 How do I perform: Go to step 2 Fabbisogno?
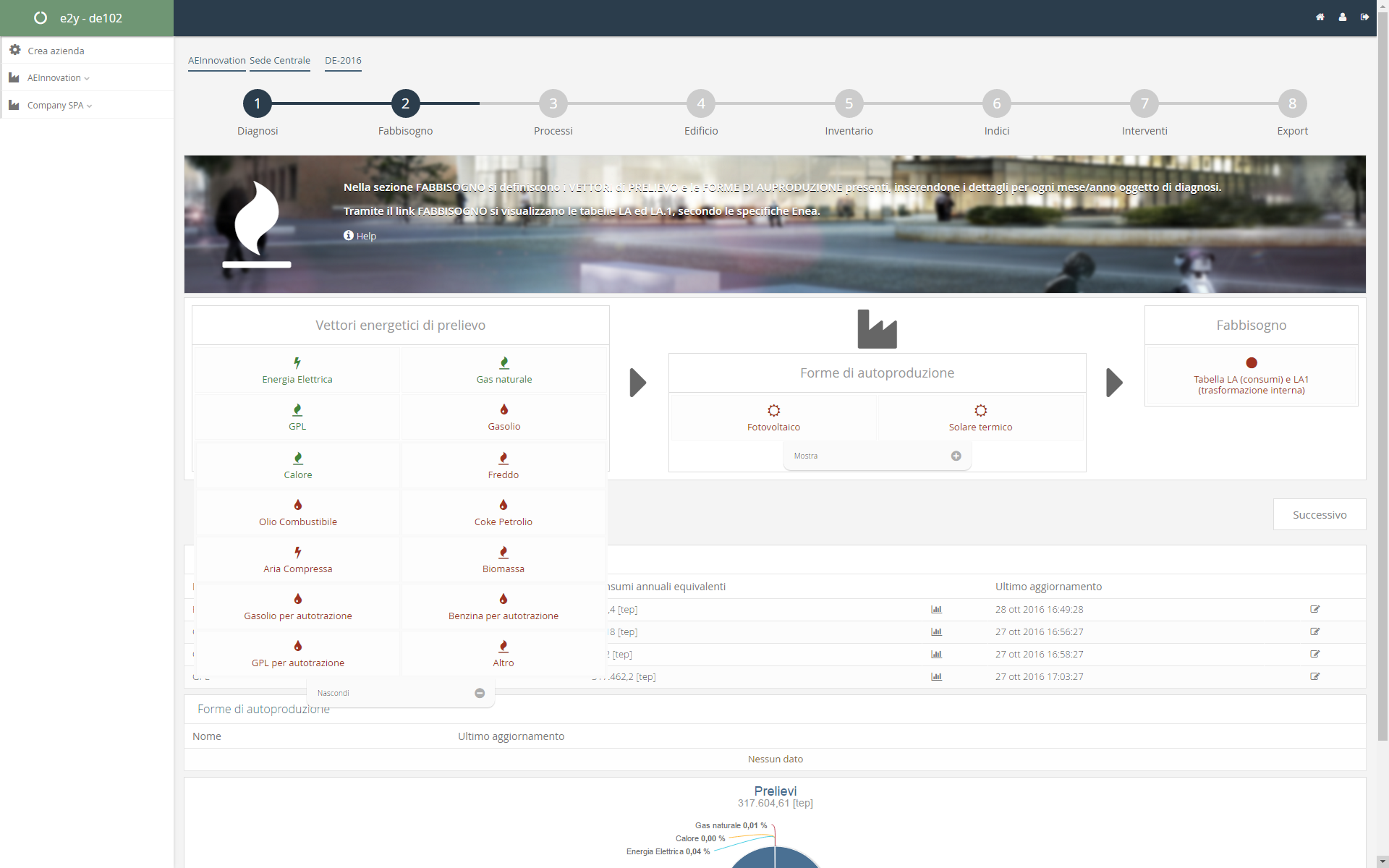[x=405, y=103]
